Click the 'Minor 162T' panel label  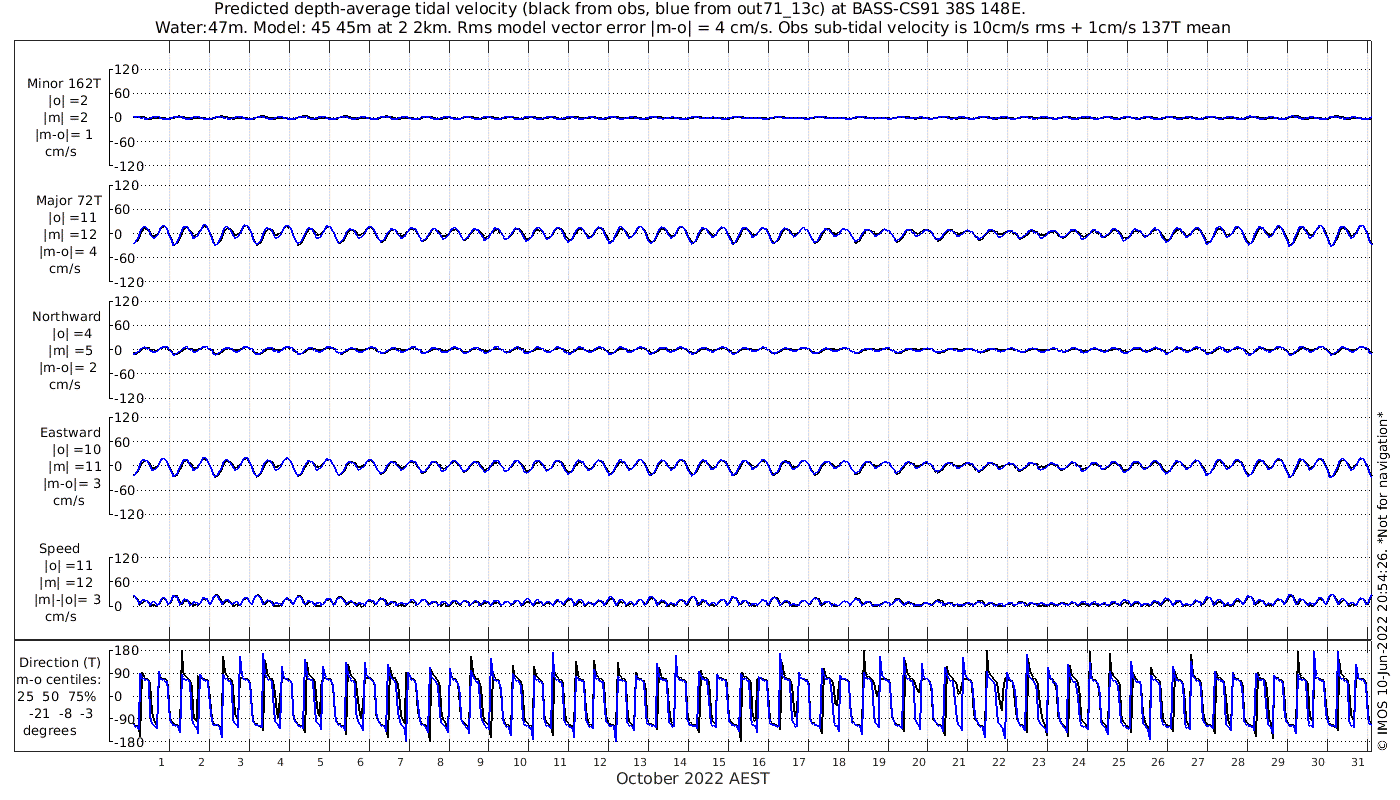coord(64,84)
